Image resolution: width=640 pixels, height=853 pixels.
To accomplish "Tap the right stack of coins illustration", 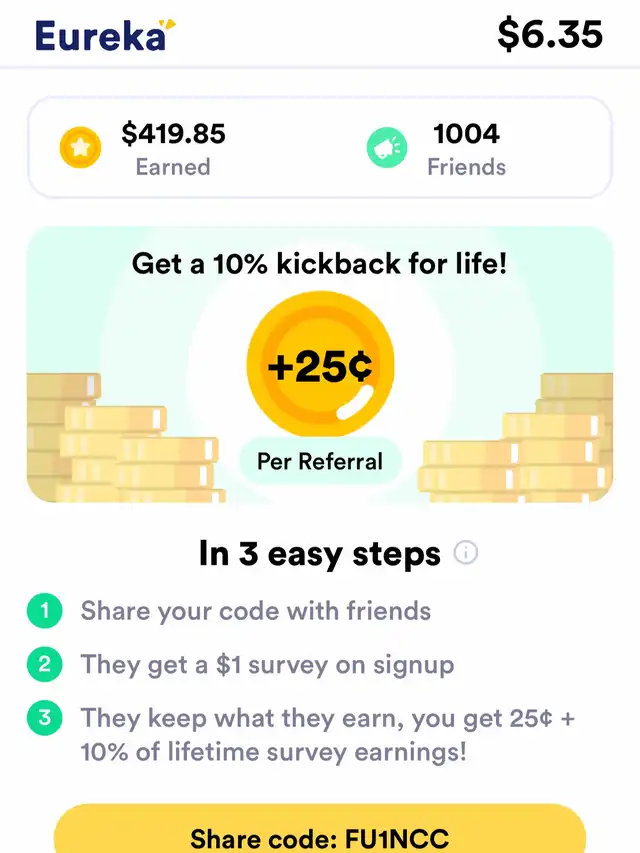I will tap(516, 438).
